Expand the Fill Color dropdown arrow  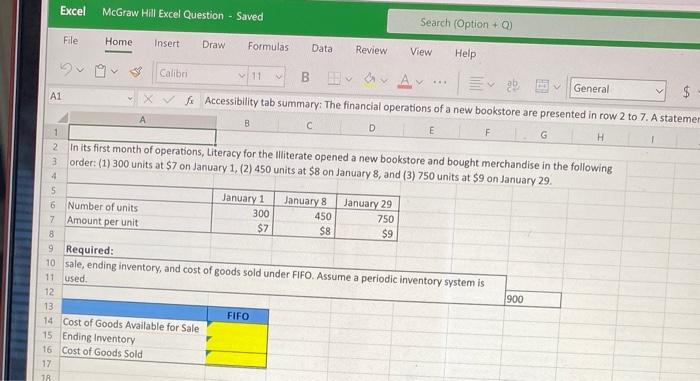pos(384,81)
